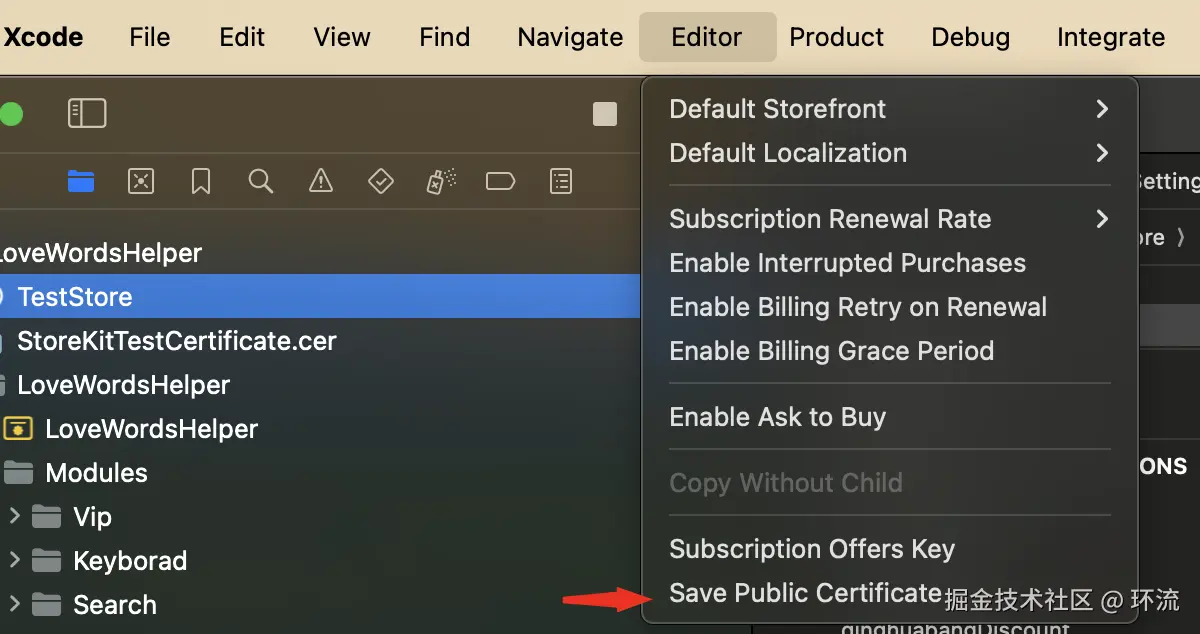Screen dimensions: 1200x634
Task: Enable Interrupted Purchases menu option
Action: (x=890, y=263)
